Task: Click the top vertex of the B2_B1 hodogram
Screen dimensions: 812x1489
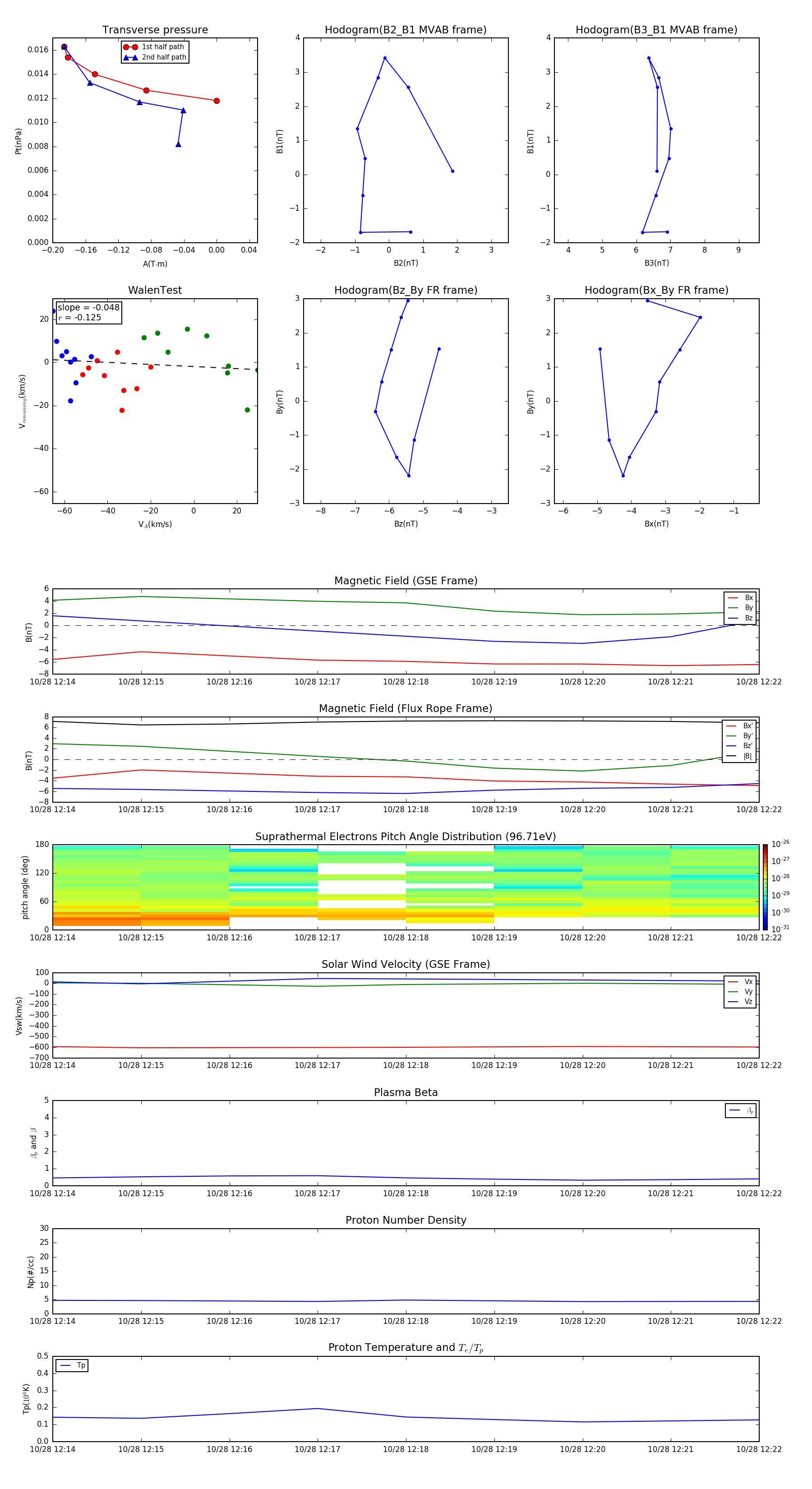Action: pos(385,58)
